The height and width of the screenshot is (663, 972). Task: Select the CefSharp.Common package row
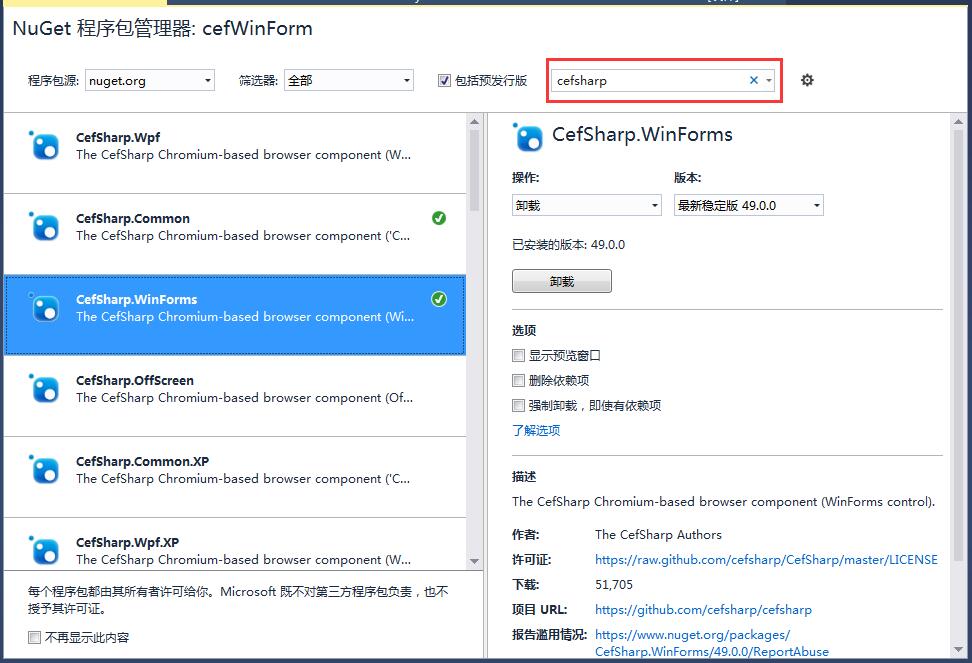(x=235, y=234)
